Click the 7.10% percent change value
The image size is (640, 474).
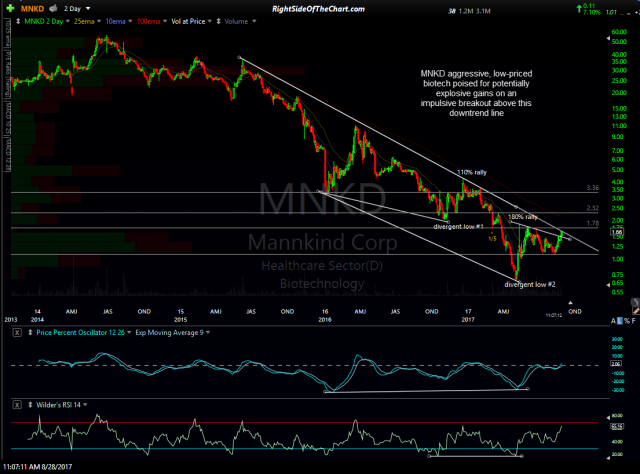[591, 12]
